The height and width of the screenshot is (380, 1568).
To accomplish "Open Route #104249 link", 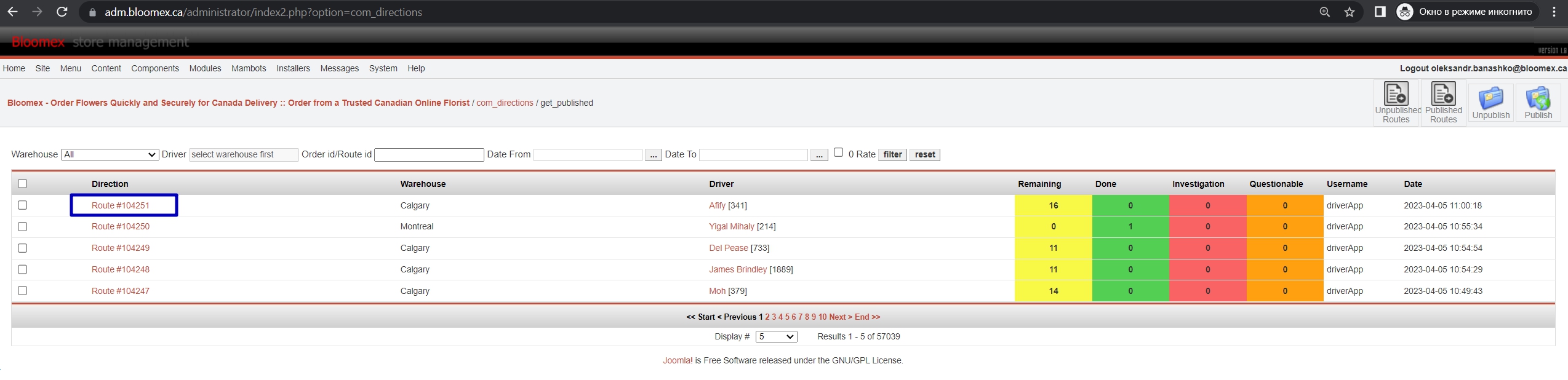I will [121, 248].
